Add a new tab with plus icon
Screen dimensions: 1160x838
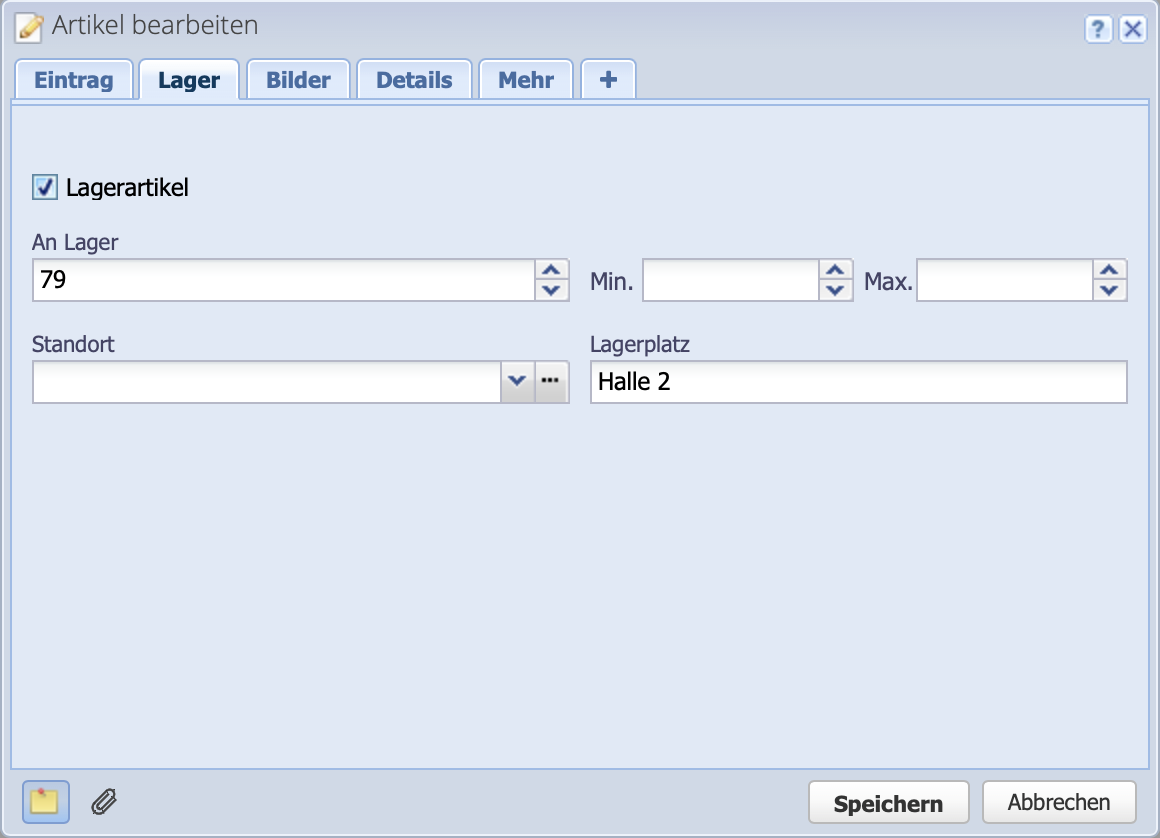point(608,80)
